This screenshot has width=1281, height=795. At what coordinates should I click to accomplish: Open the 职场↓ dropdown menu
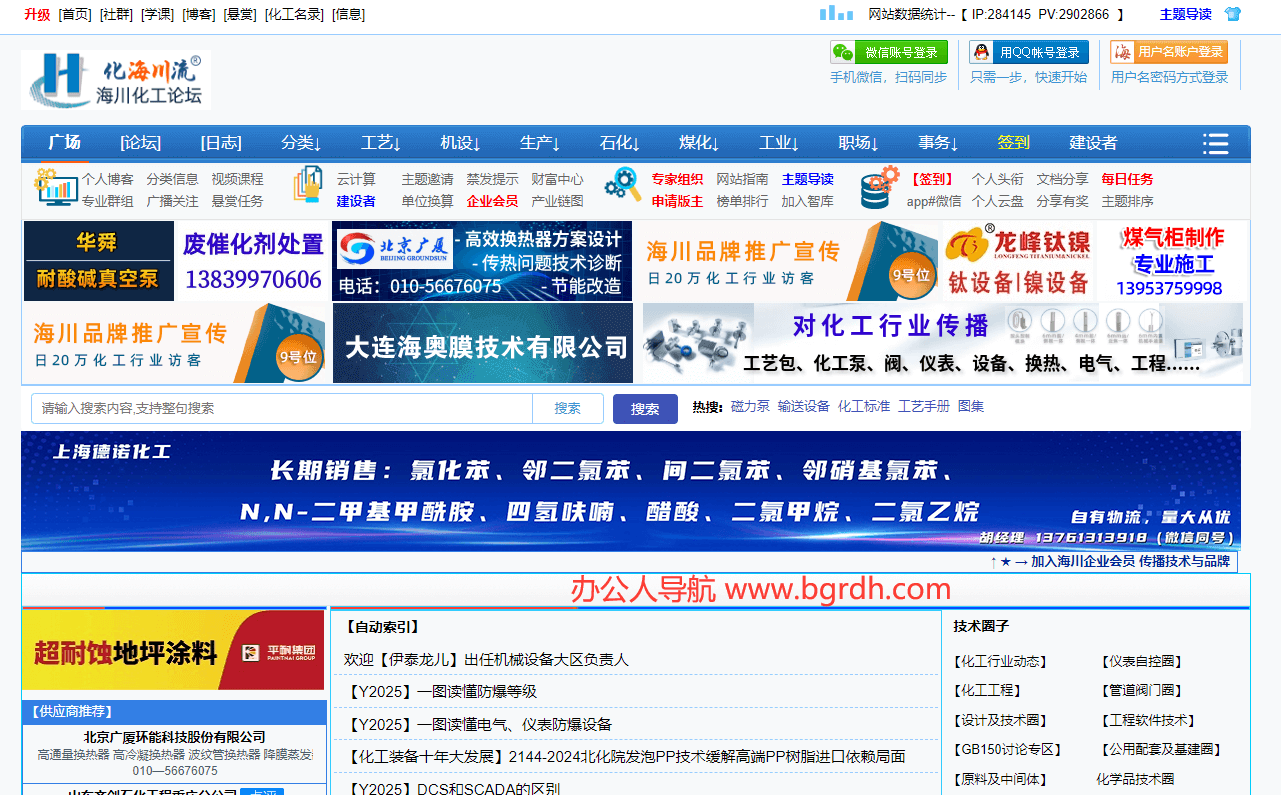click(859, 143)
